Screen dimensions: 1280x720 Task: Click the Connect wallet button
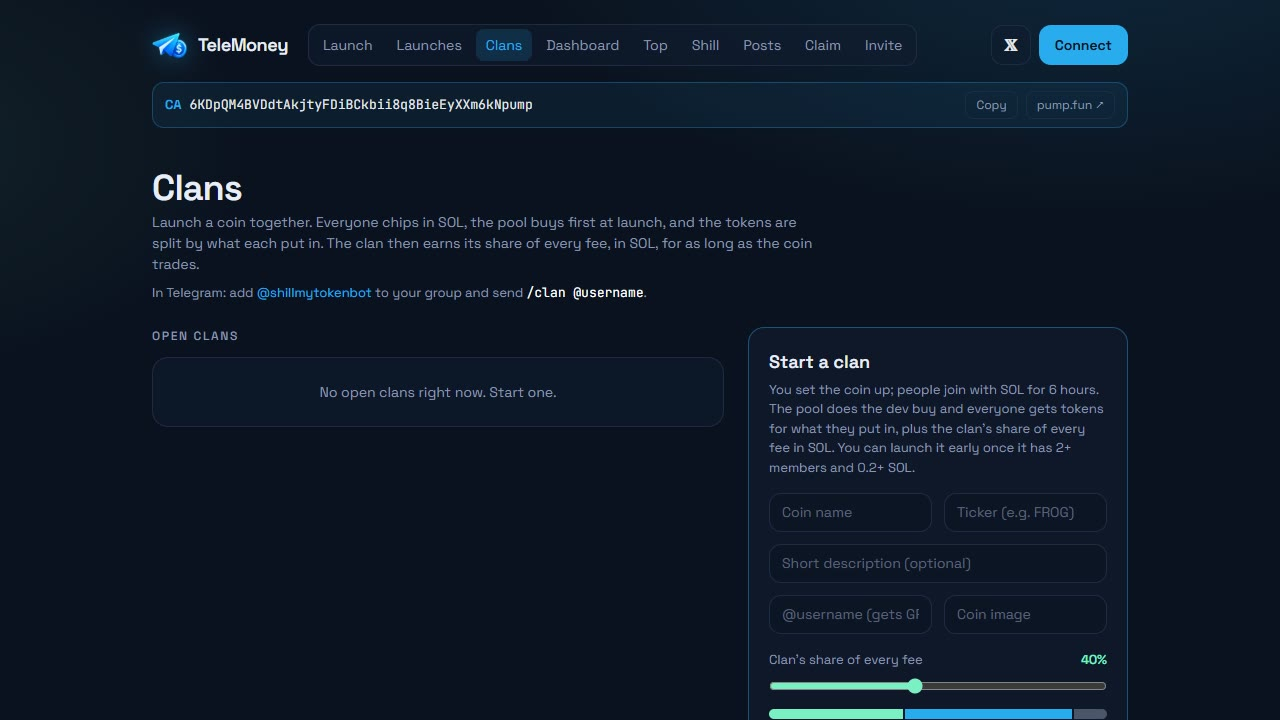(x=1083, y=45)
